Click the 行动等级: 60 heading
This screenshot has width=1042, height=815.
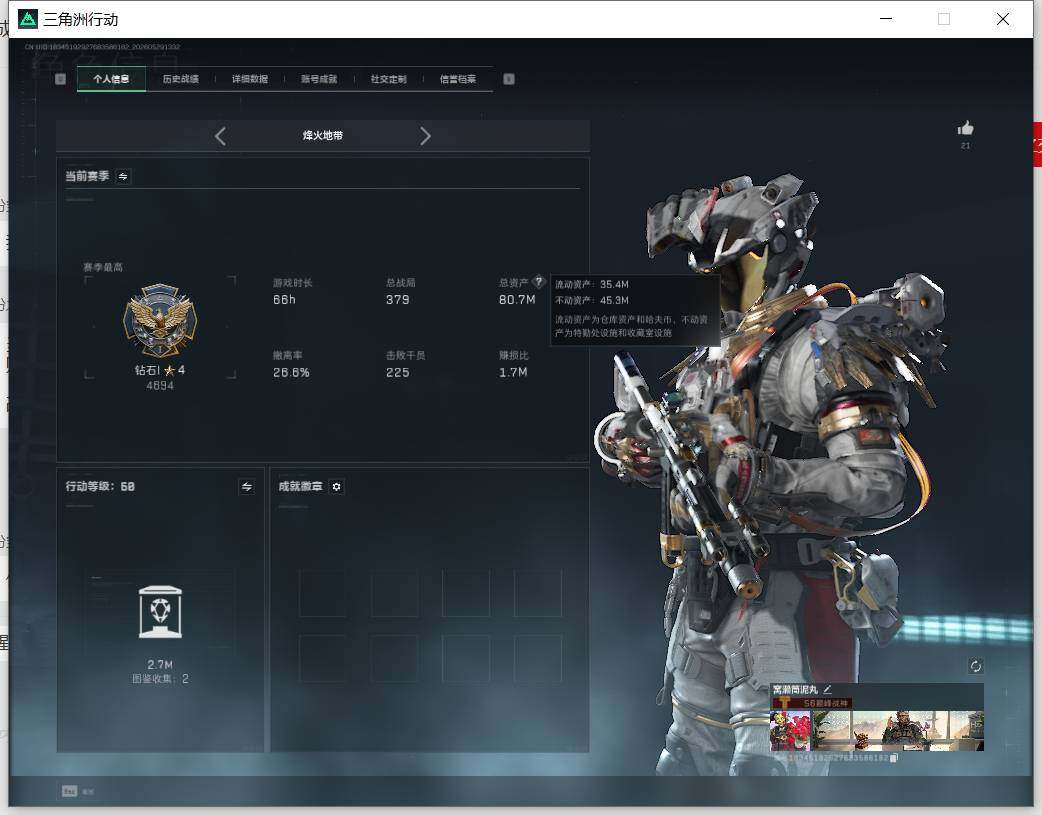coord(100,487)
